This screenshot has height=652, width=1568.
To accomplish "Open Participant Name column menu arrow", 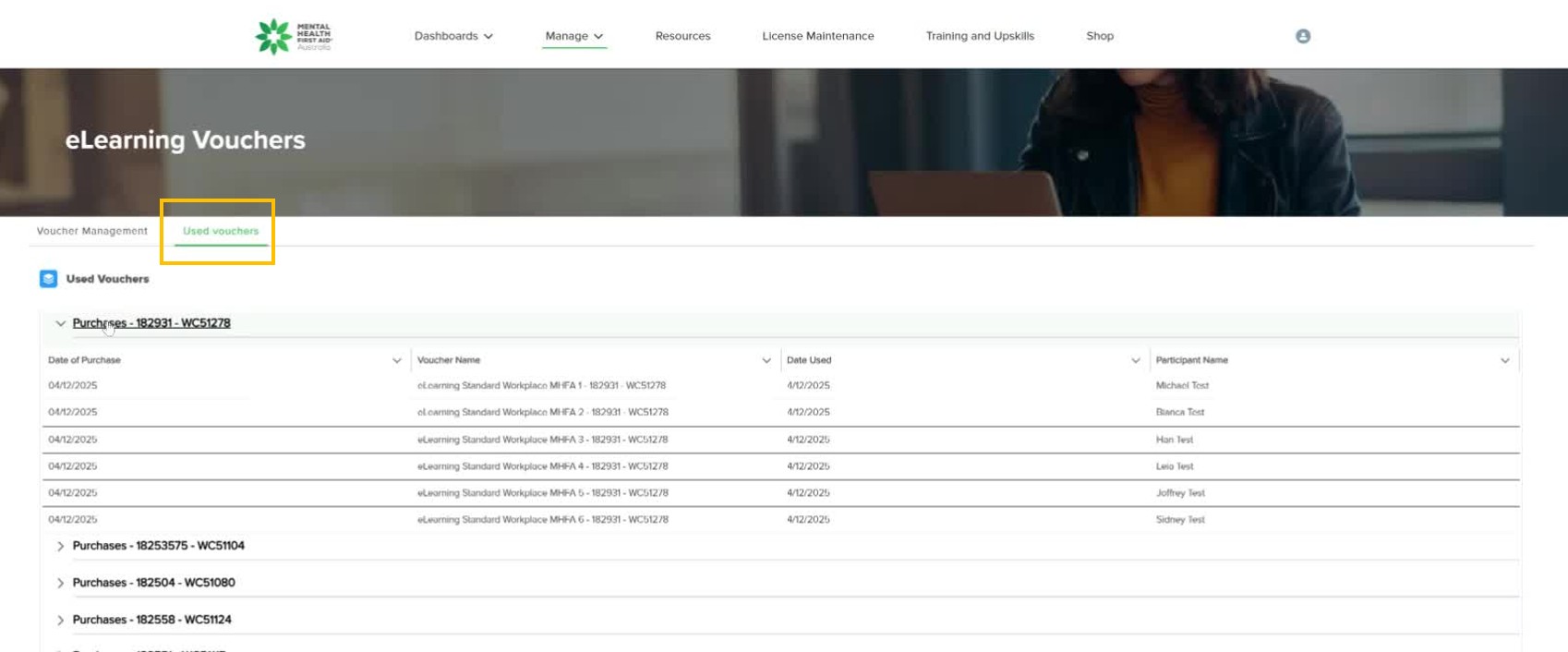I will tap(1505, 360).
